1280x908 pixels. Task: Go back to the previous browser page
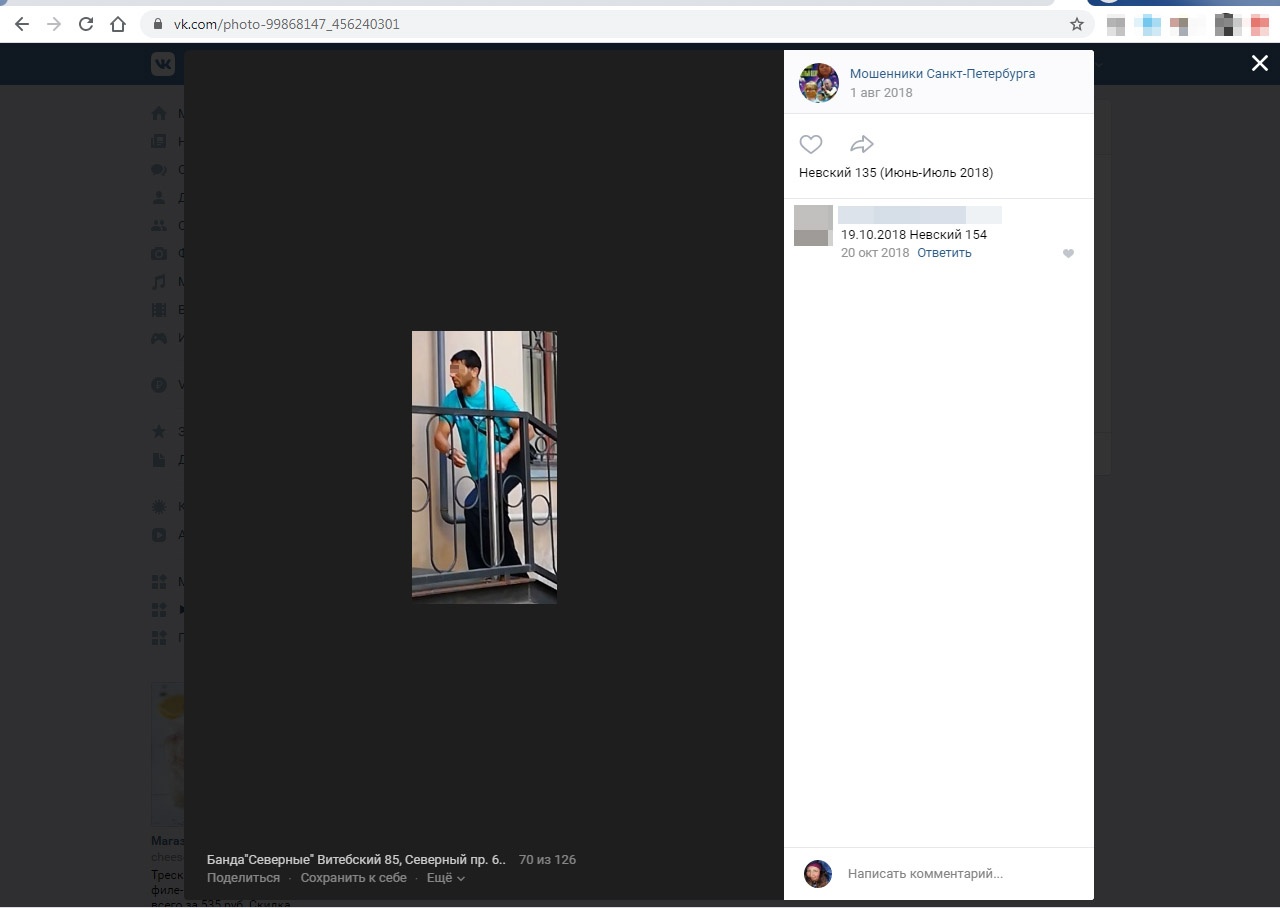(22, 24)
